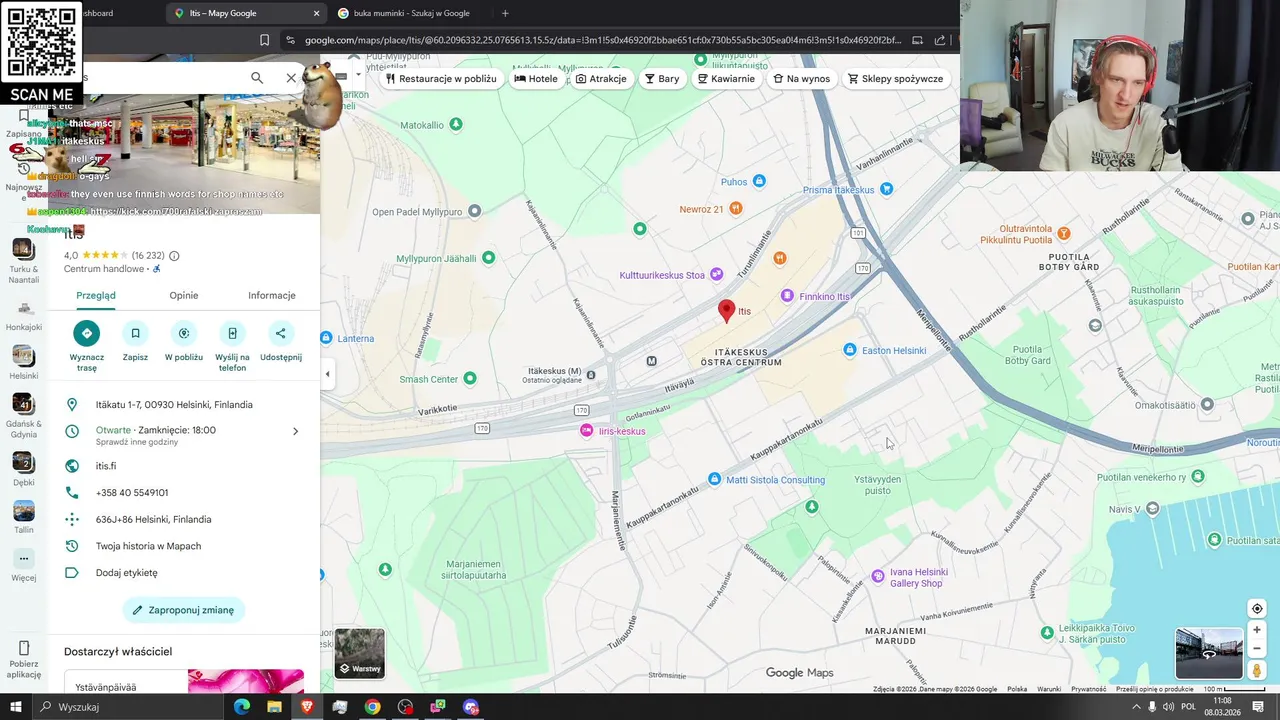Click the red Itis location pin
This screenshot has width=1280, height=720.
[x=727, y=311]
